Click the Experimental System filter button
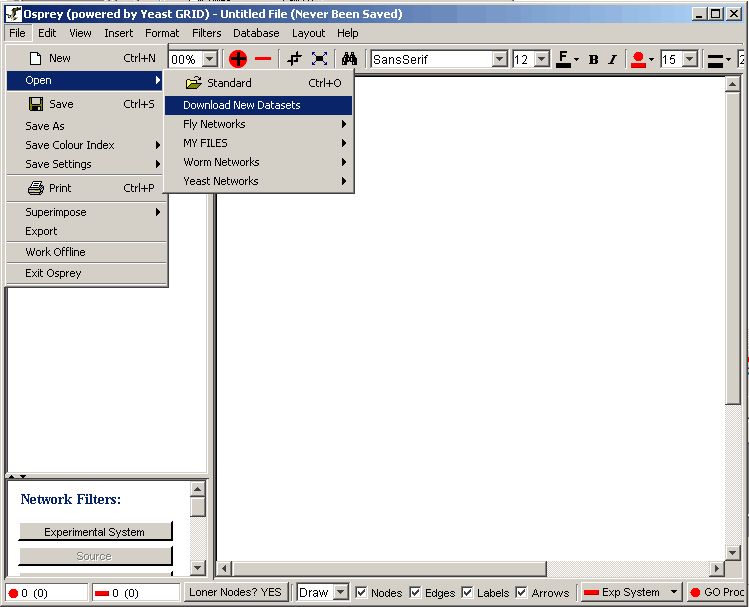Screen dimensions: 749x607 [95, 532]
